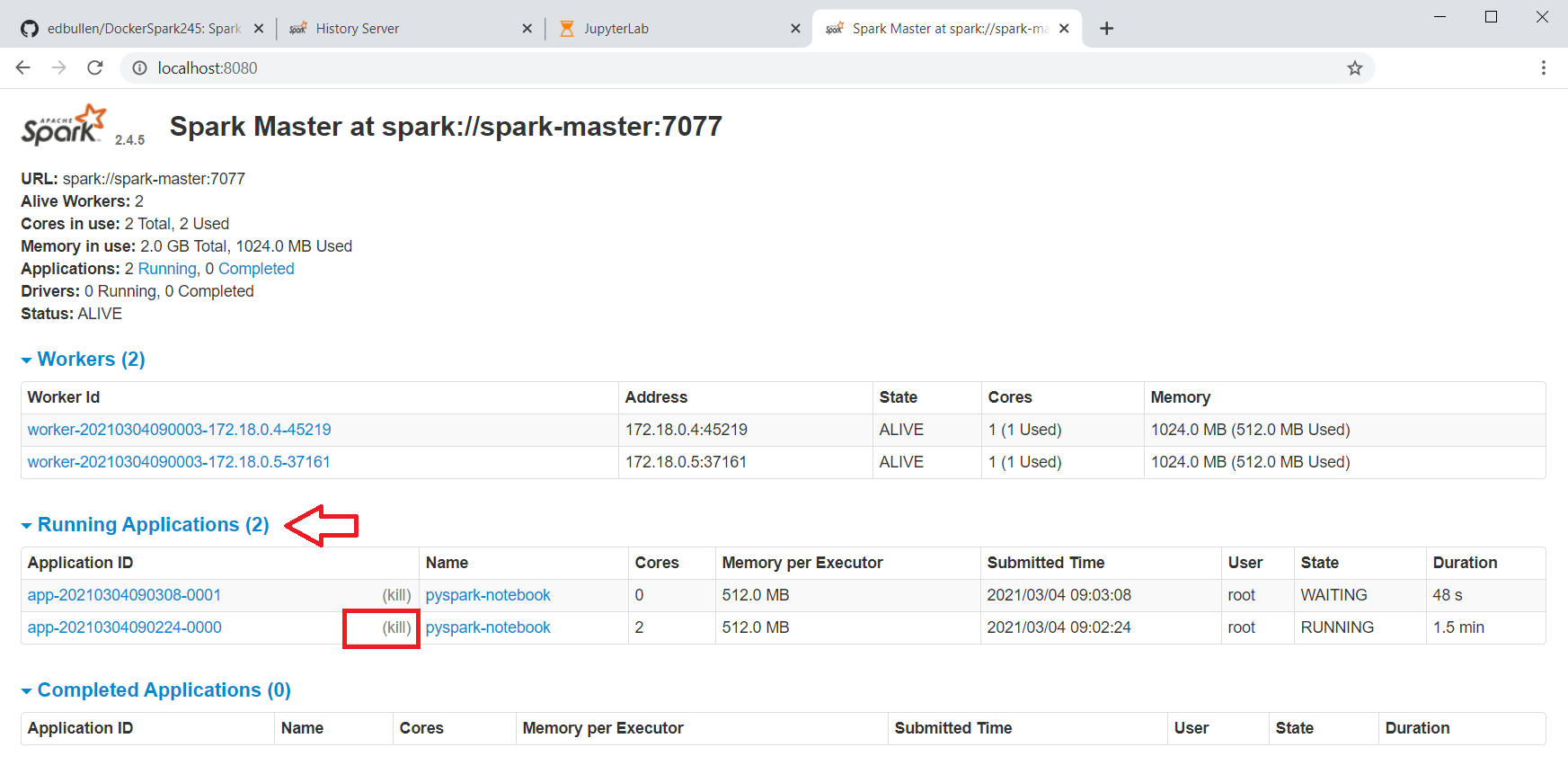Close the History Server tab
This screenshot has width=1568, height=774.
click(x=527, y=29)
